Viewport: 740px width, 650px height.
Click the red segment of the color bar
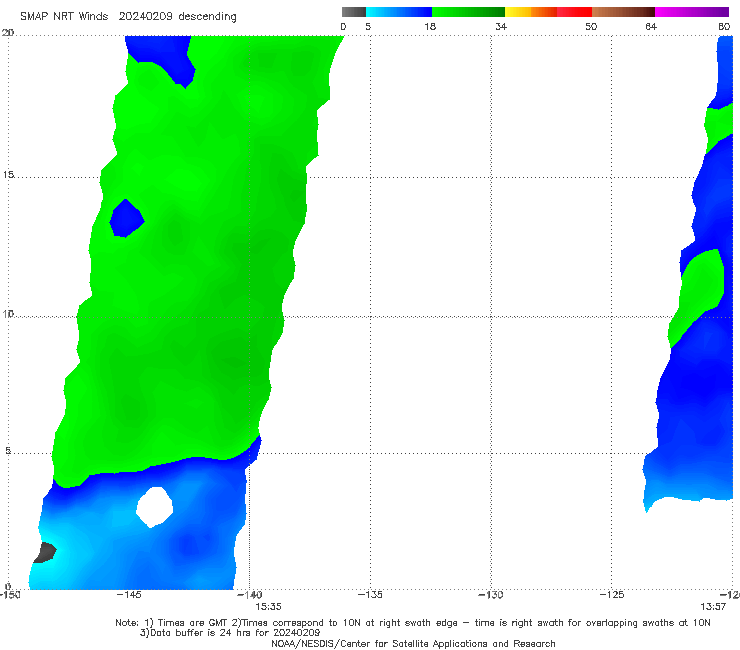[x=574, y=12]
